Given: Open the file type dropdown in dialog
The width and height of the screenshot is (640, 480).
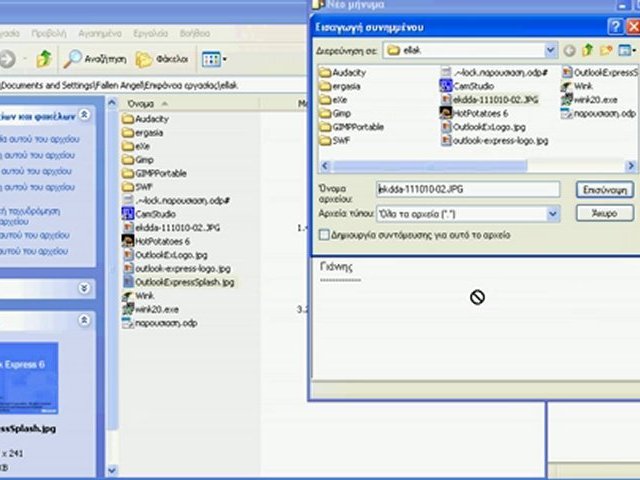Looking at the screenshot, I should (553, 214).
